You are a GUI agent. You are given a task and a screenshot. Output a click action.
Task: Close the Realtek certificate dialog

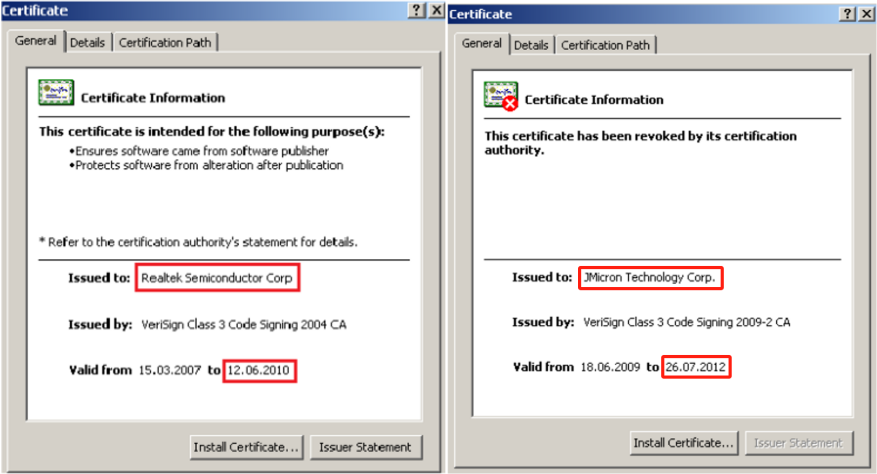[436, 9]
